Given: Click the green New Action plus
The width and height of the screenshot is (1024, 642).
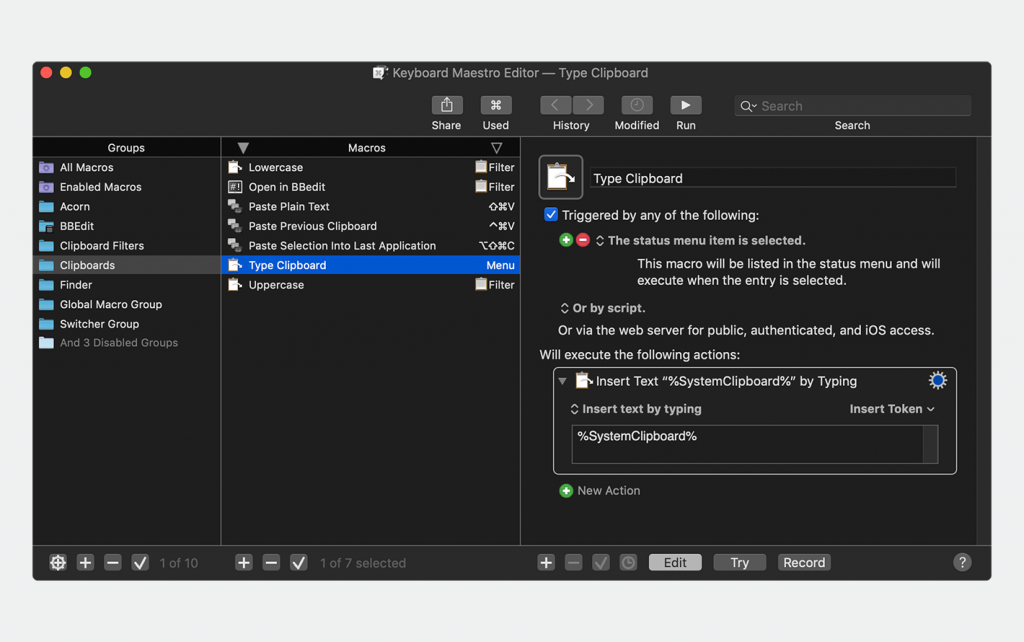Looking at the screenshot, I should (x=566, y=490).
